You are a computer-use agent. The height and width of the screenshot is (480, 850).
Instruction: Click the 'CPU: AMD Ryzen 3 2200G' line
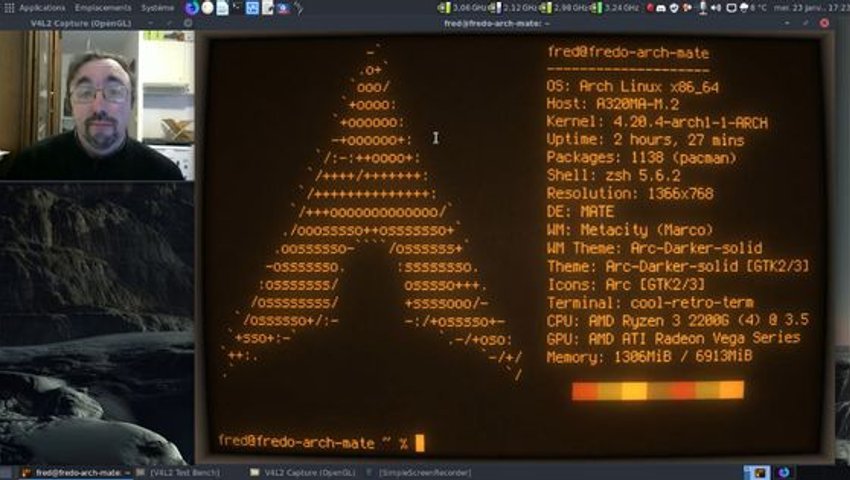click(x=678, y=321)
